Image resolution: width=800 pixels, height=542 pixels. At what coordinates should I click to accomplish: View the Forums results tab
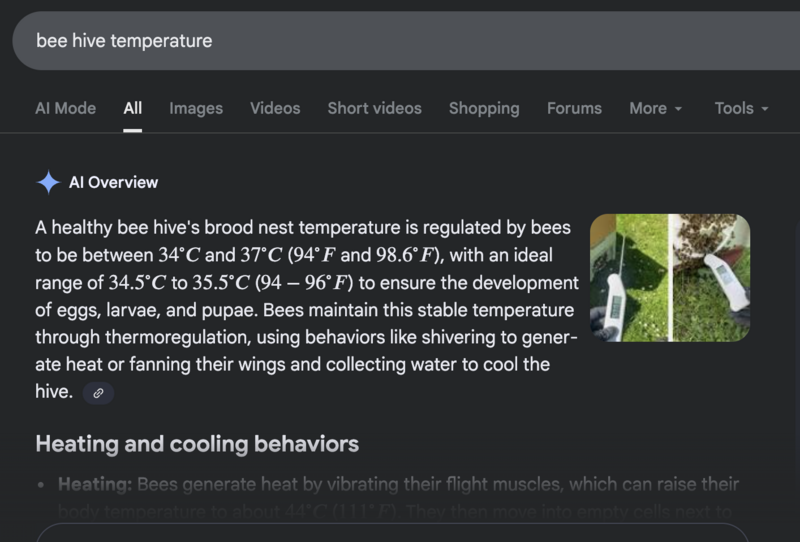[x=574, y=108]
